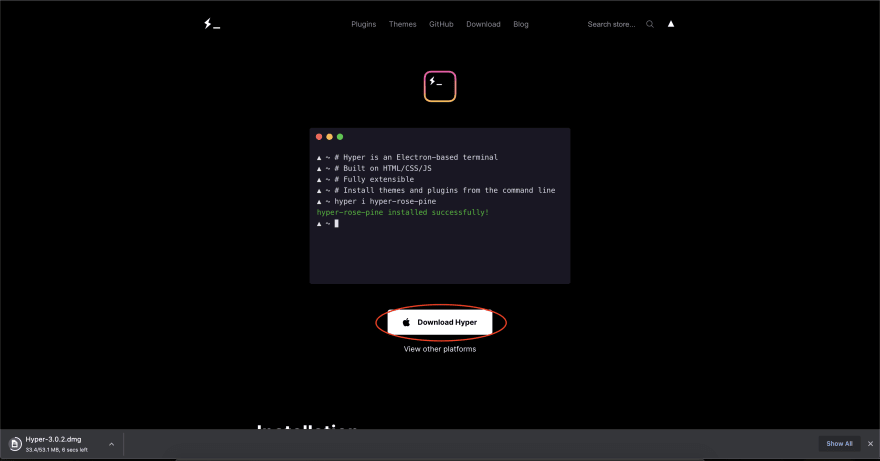Viewport: 880px width, 461px height.
Task: Click the text 'hyper-rose-pine installed successfully!'
Action: [403, 212]
